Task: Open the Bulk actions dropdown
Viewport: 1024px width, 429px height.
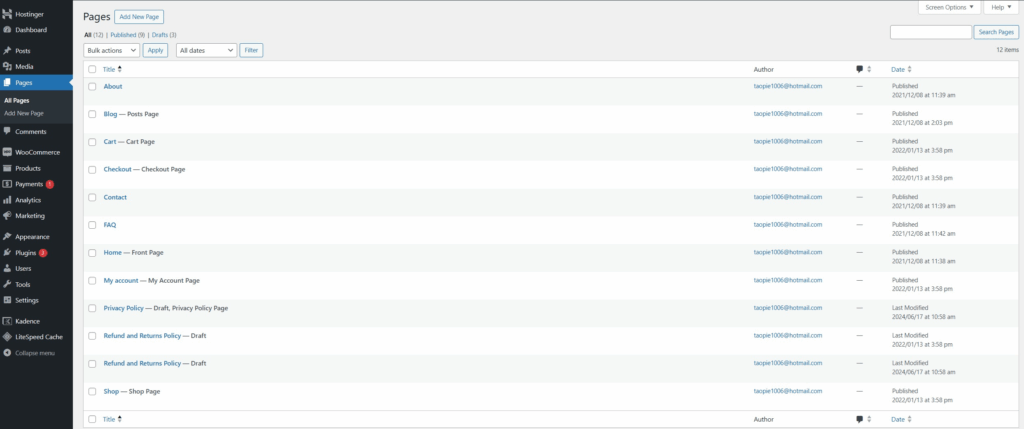Action: [112, 50]
